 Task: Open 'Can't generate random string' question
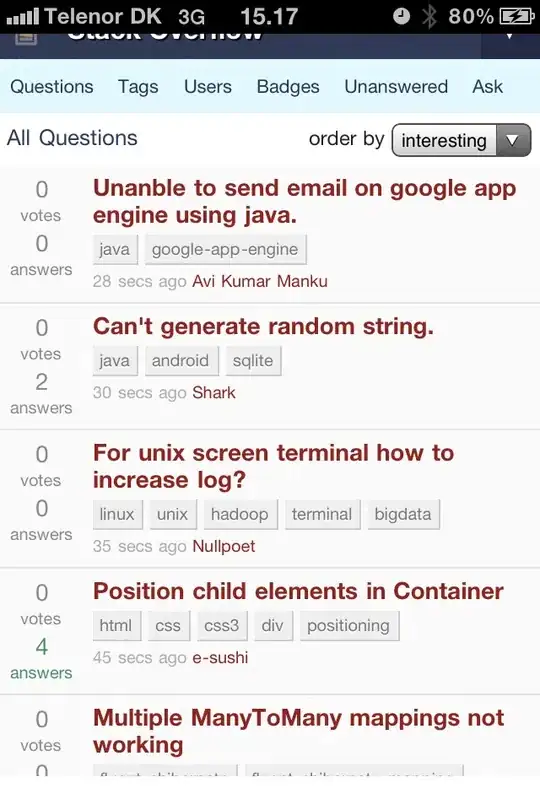coord(263,326)
